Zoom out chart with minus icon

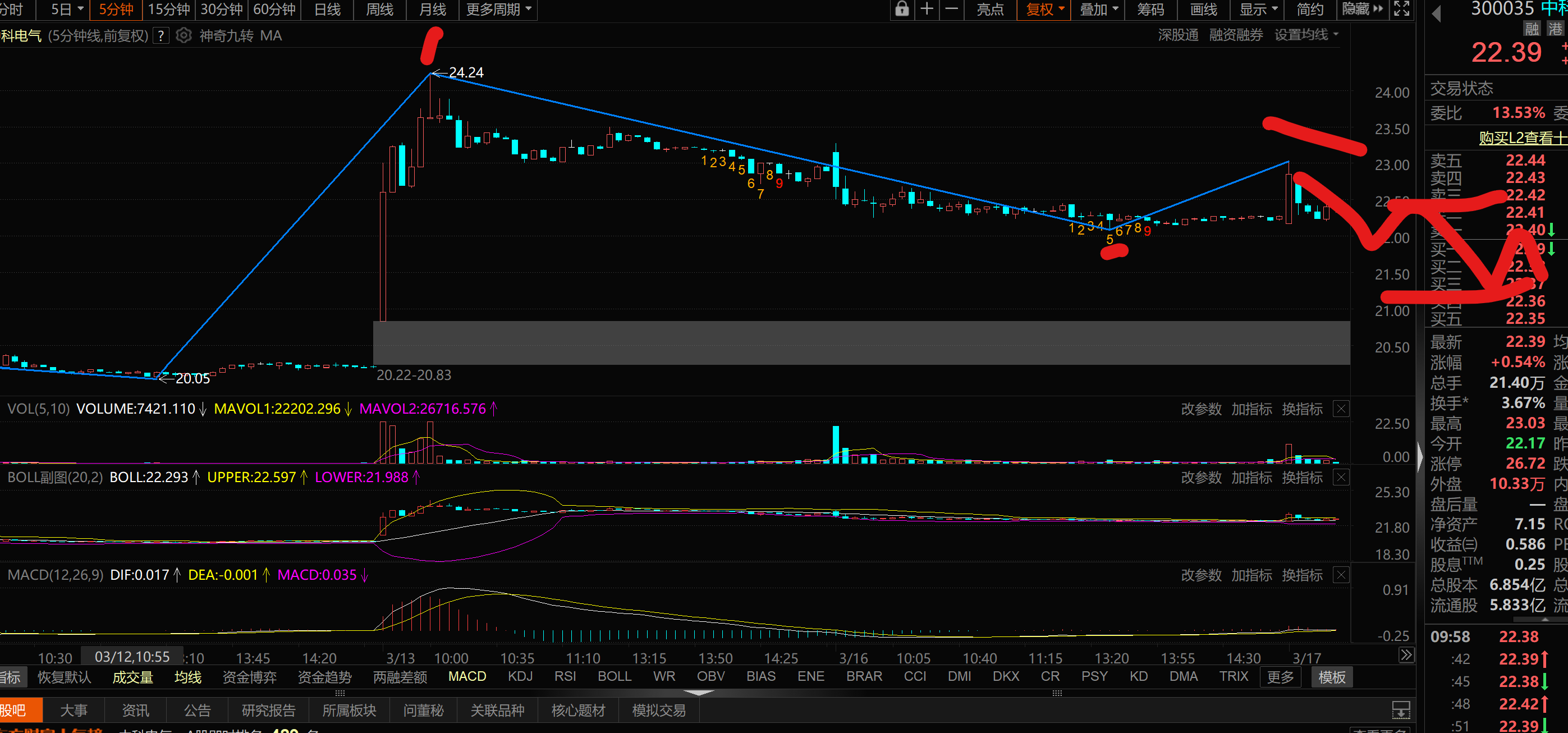coord(951,9)
